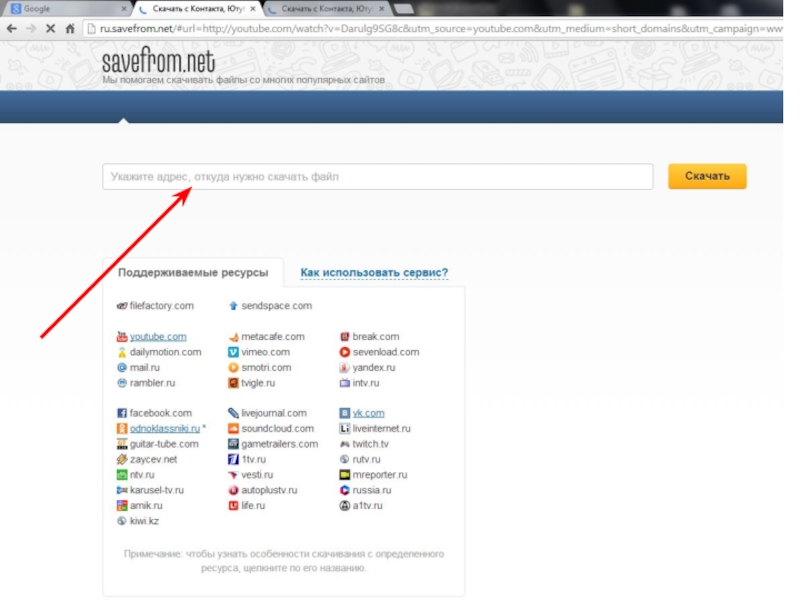Viewport: 800px width, 600px height.
Task: Click the metacafe.com icon
Action: (233, 337)
